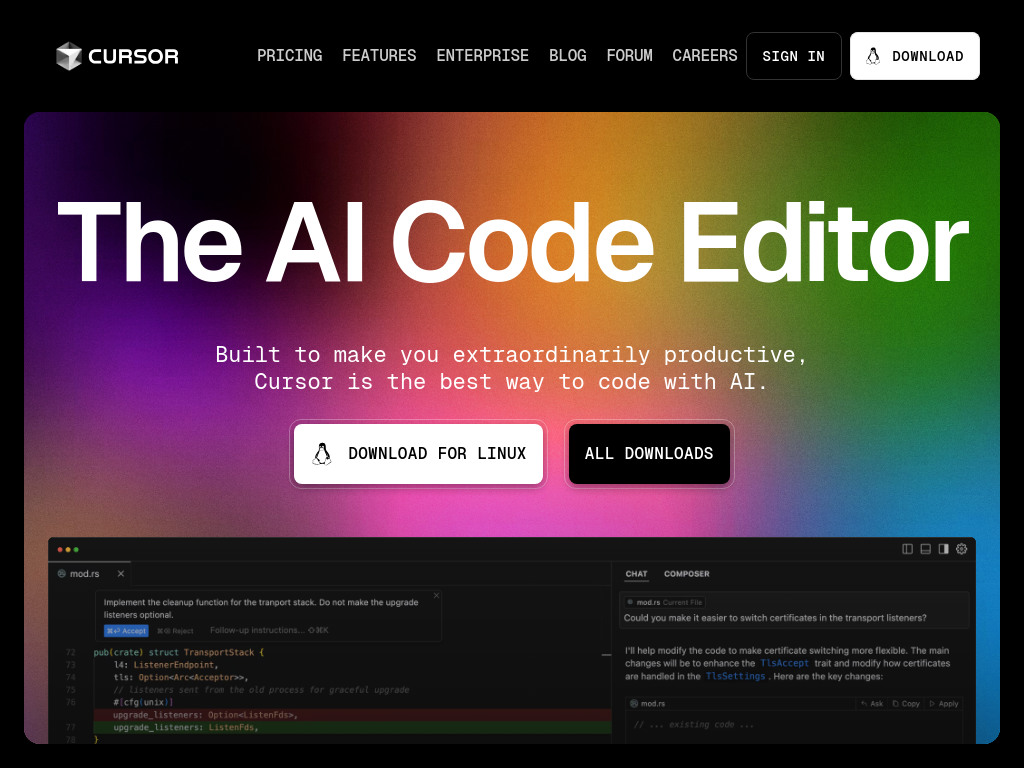This screenshot has width=1024, height=768.
Task: Open the Enterprise menu item
Action: pos(483,56)
